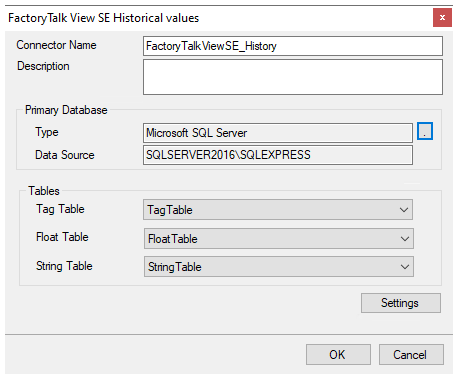Open the database browse button beside Type
Screen dimensions: 458x380
point(425,131)
